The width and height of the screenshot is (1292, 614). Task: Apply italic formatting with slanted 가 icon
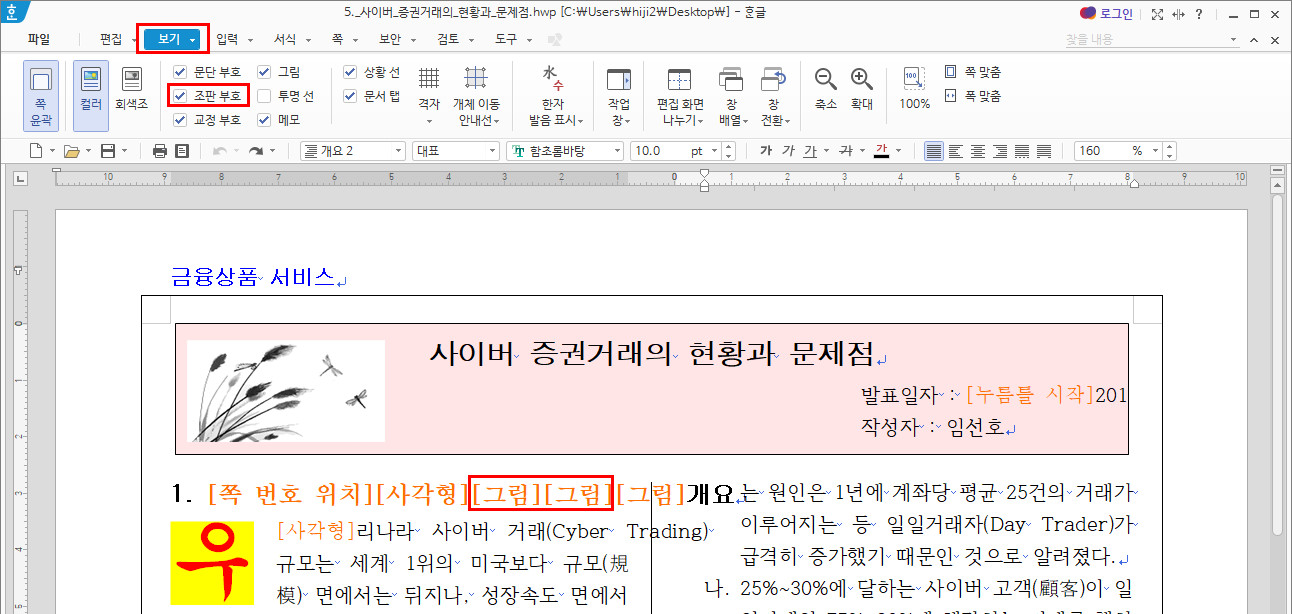tap(788, 151)
